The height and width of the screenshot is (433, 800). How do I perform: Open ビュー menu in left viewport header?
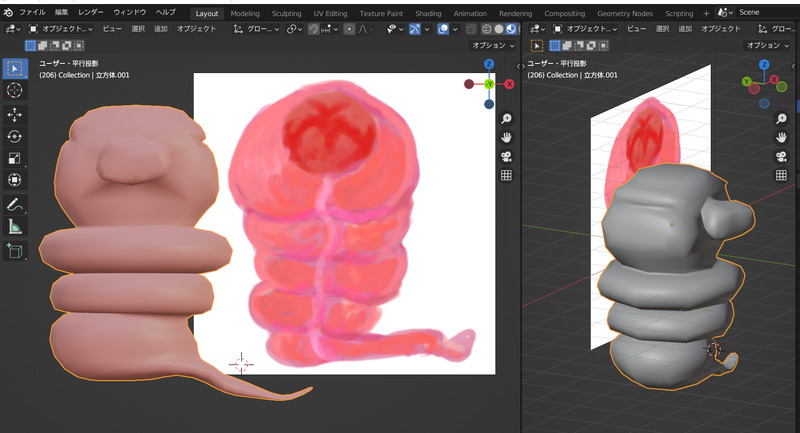[112, 29]
